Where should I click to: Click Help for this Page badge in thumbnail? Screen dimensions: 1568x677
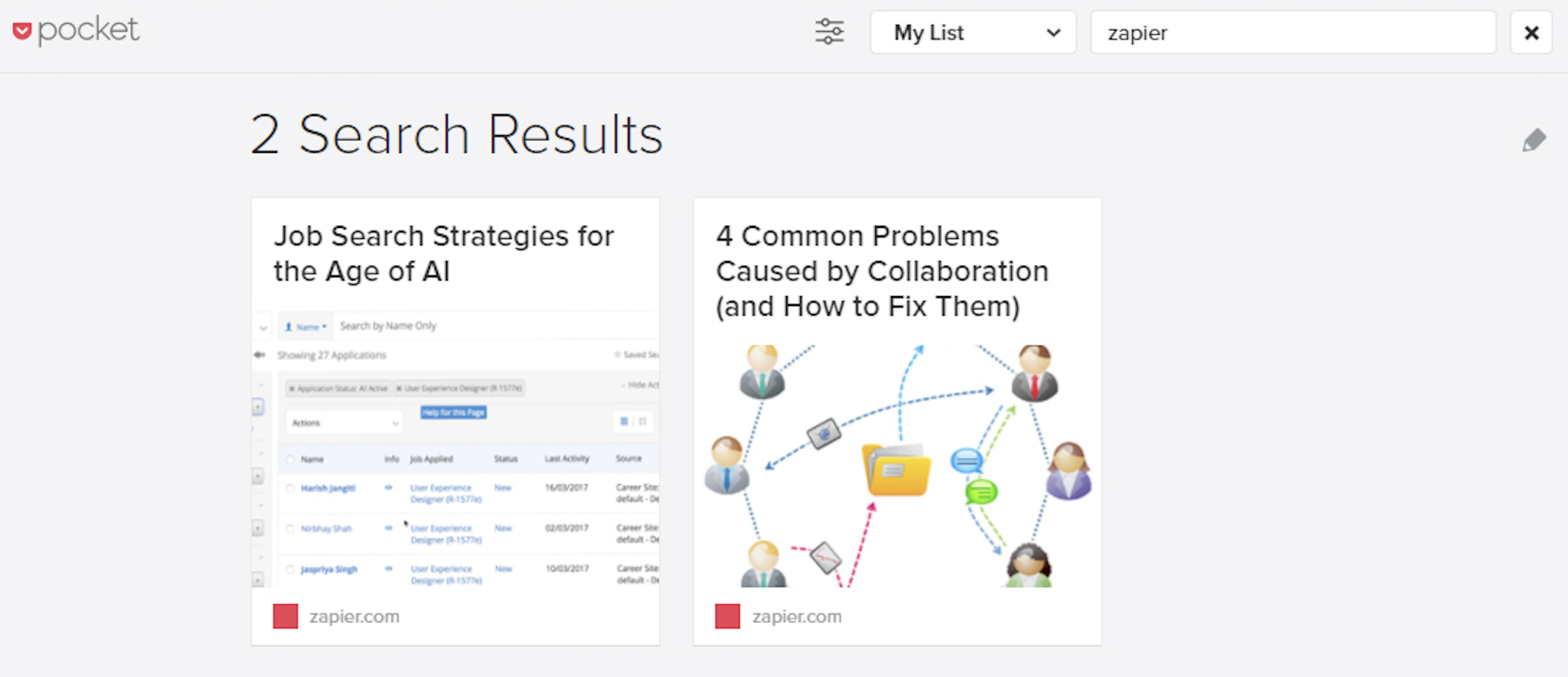[x=454, y=412]
